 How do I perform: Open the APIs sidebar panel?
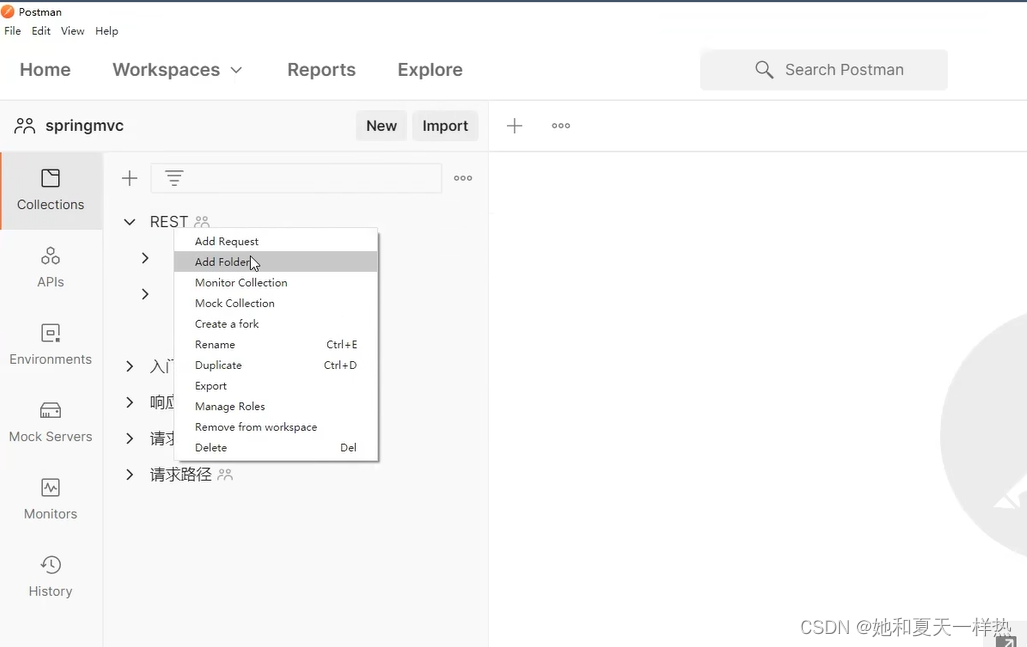(x=50, y=268)
